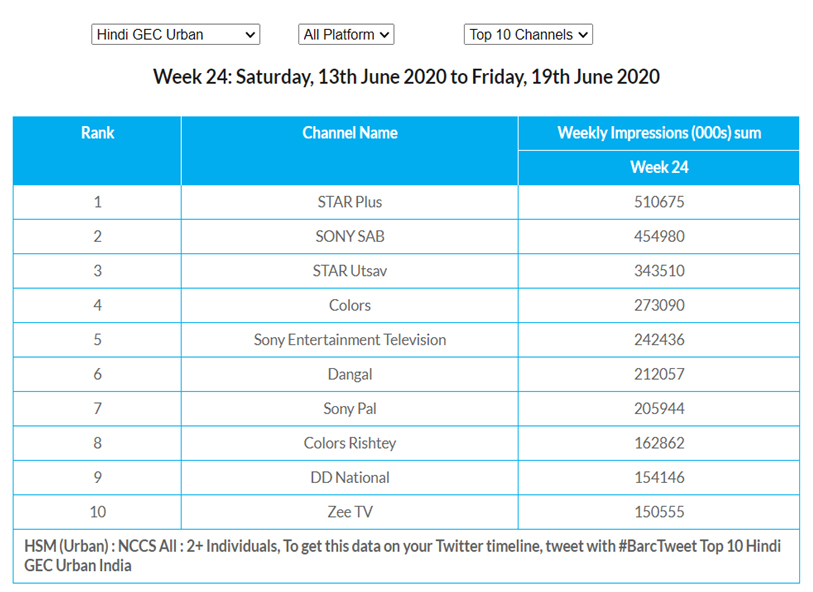Select the STAR Plus channel cell

tap(350, 202)
